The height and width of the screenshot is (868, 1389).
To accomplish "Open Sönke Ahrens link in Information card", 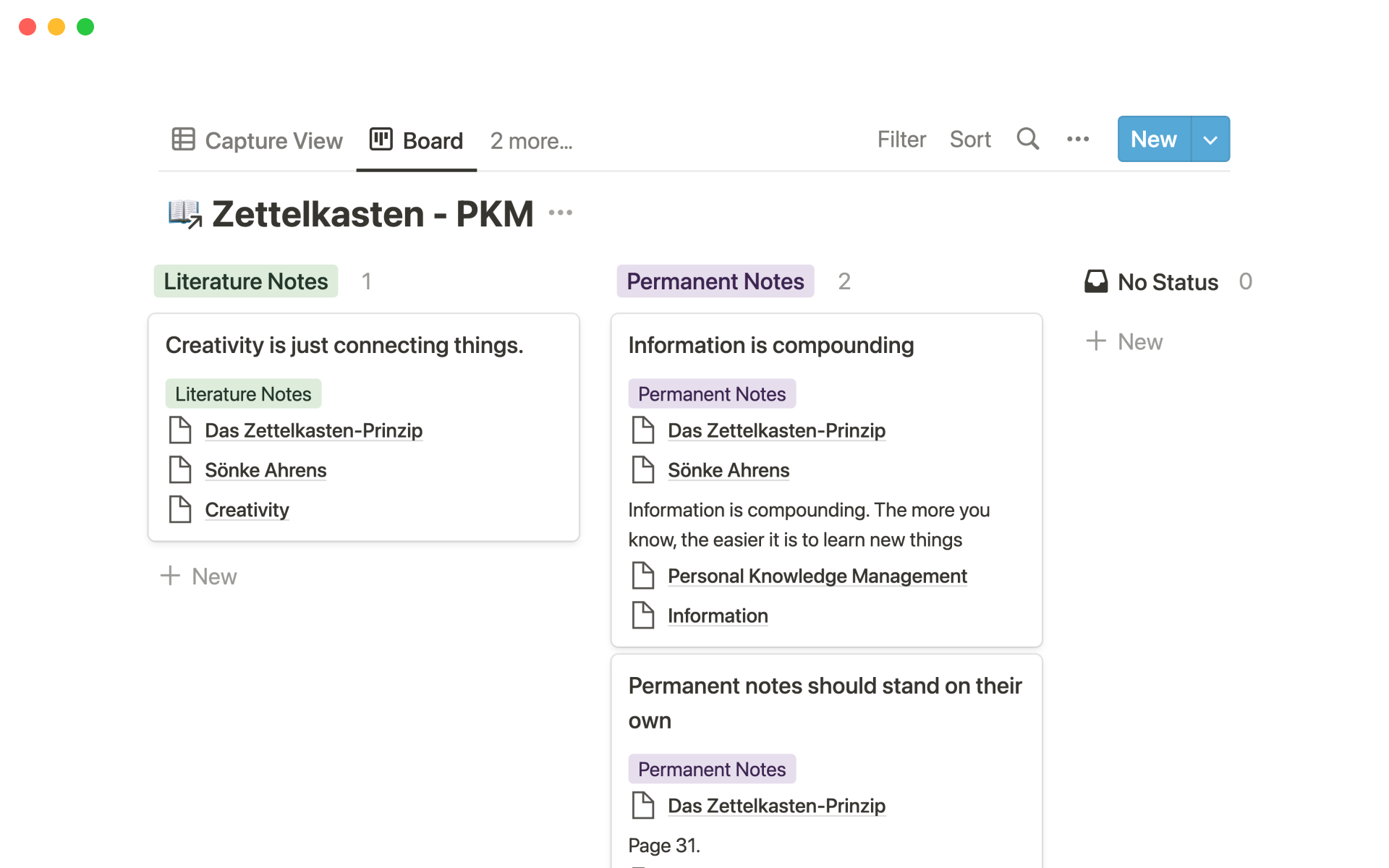I will pos(728,470).
